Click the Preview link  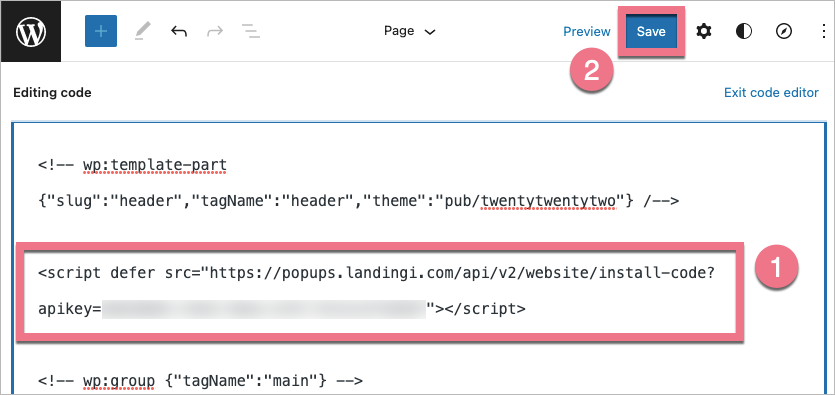[587, 31]
